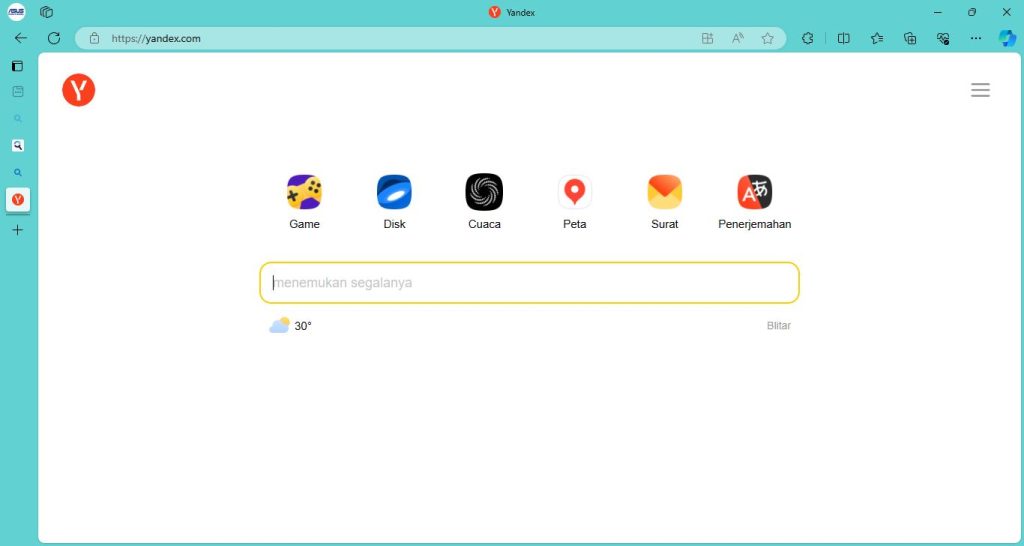Open the browser Settings and more menu
Image resolution: width=1024 pixels, height=546 pixels.
click(x=975, y=38)
